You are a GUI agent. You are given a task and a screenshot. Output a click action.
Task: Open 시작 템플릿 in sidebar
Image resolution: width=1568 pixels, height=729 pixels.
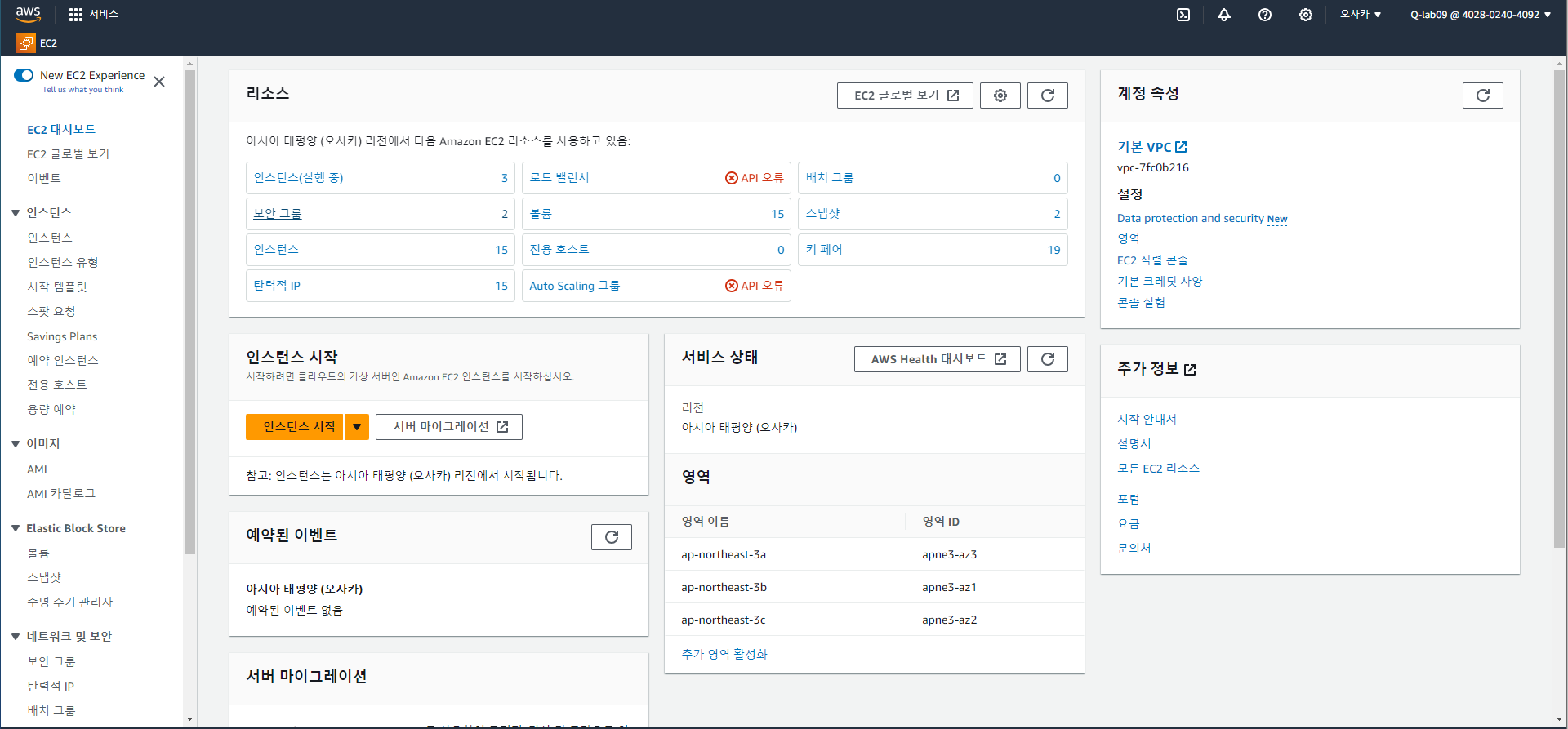pyautogui.click(x=57, y=287)
